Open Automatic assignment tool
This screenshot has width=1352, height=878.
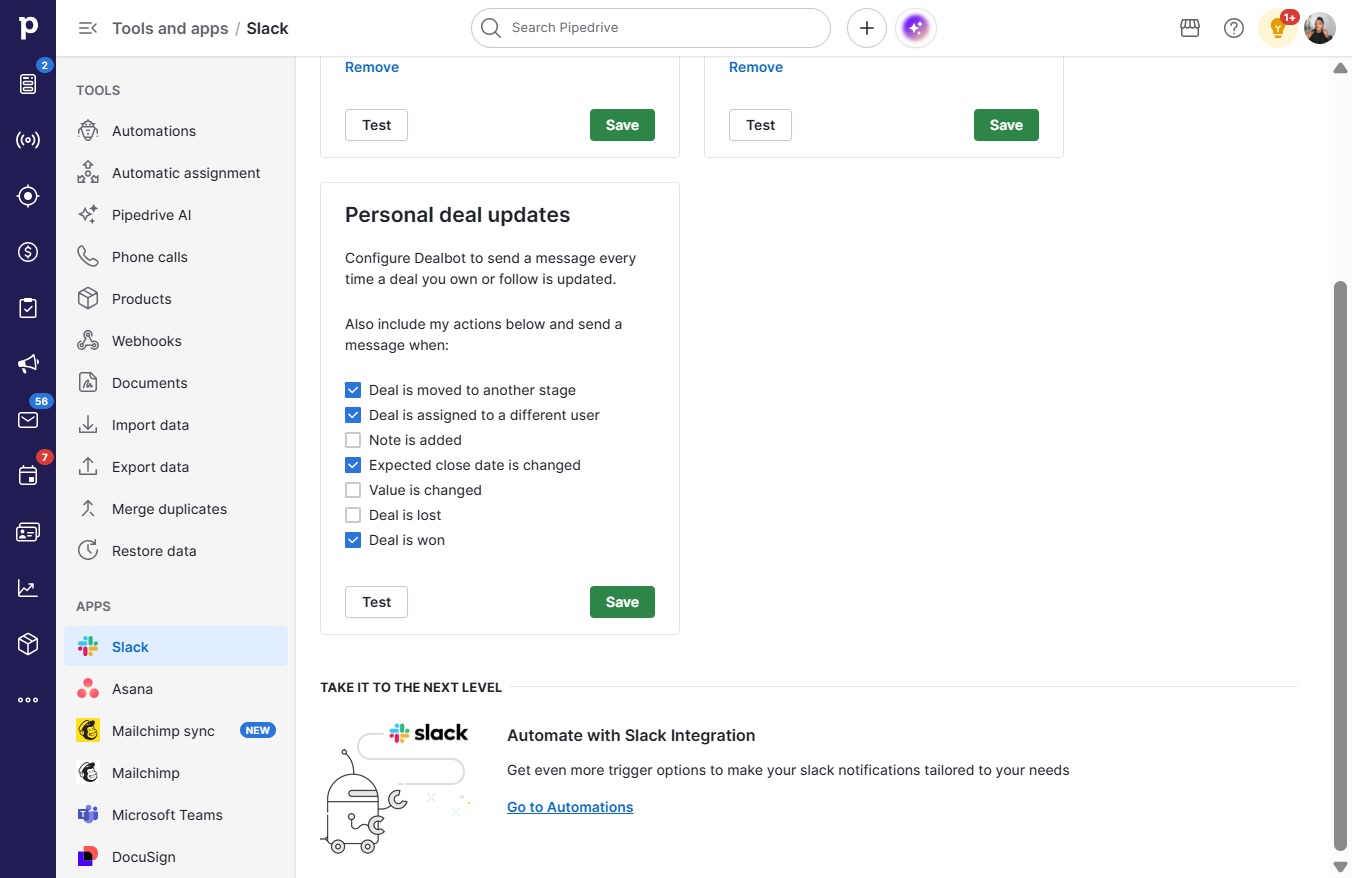pyautogui.click(x=176, y=173)
